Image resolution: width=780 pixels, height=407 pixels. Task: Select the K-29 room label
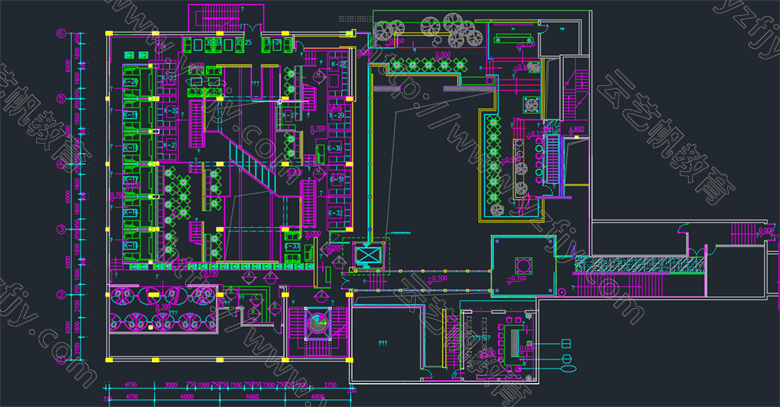337,115
